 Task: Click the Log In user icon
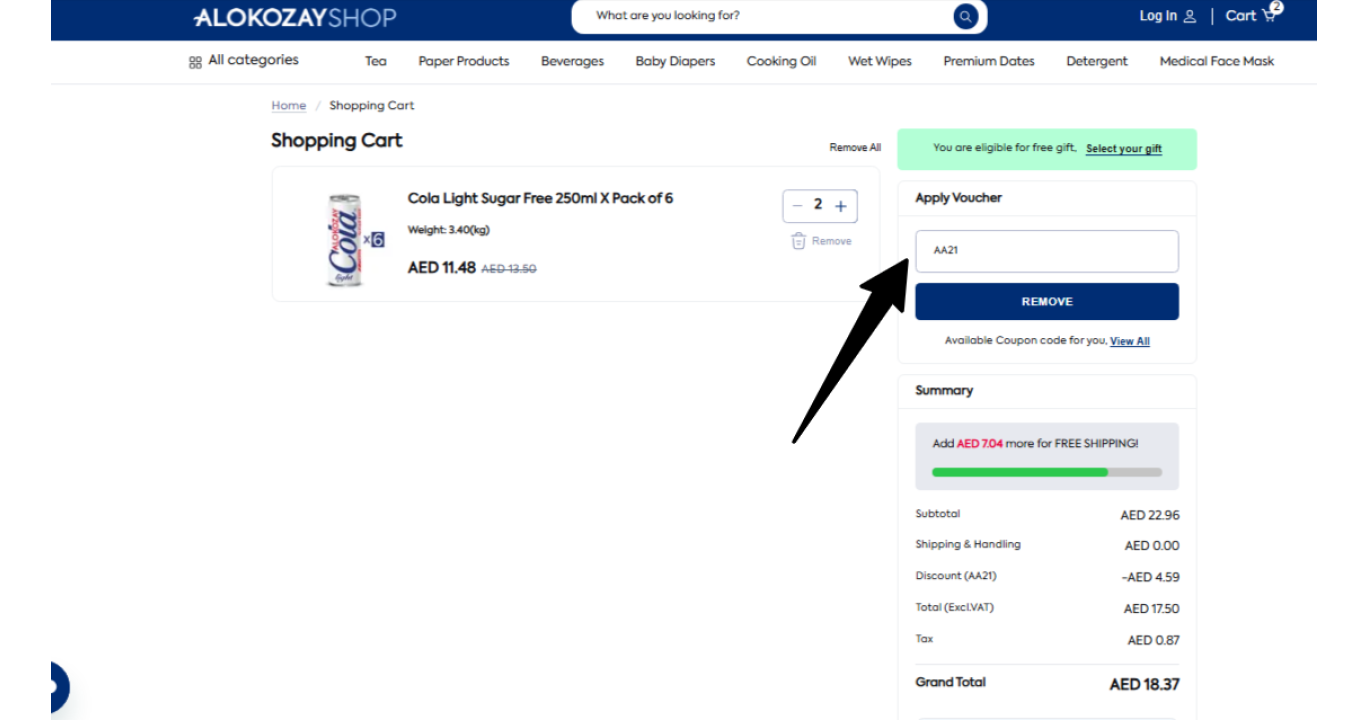(1189, 16)
